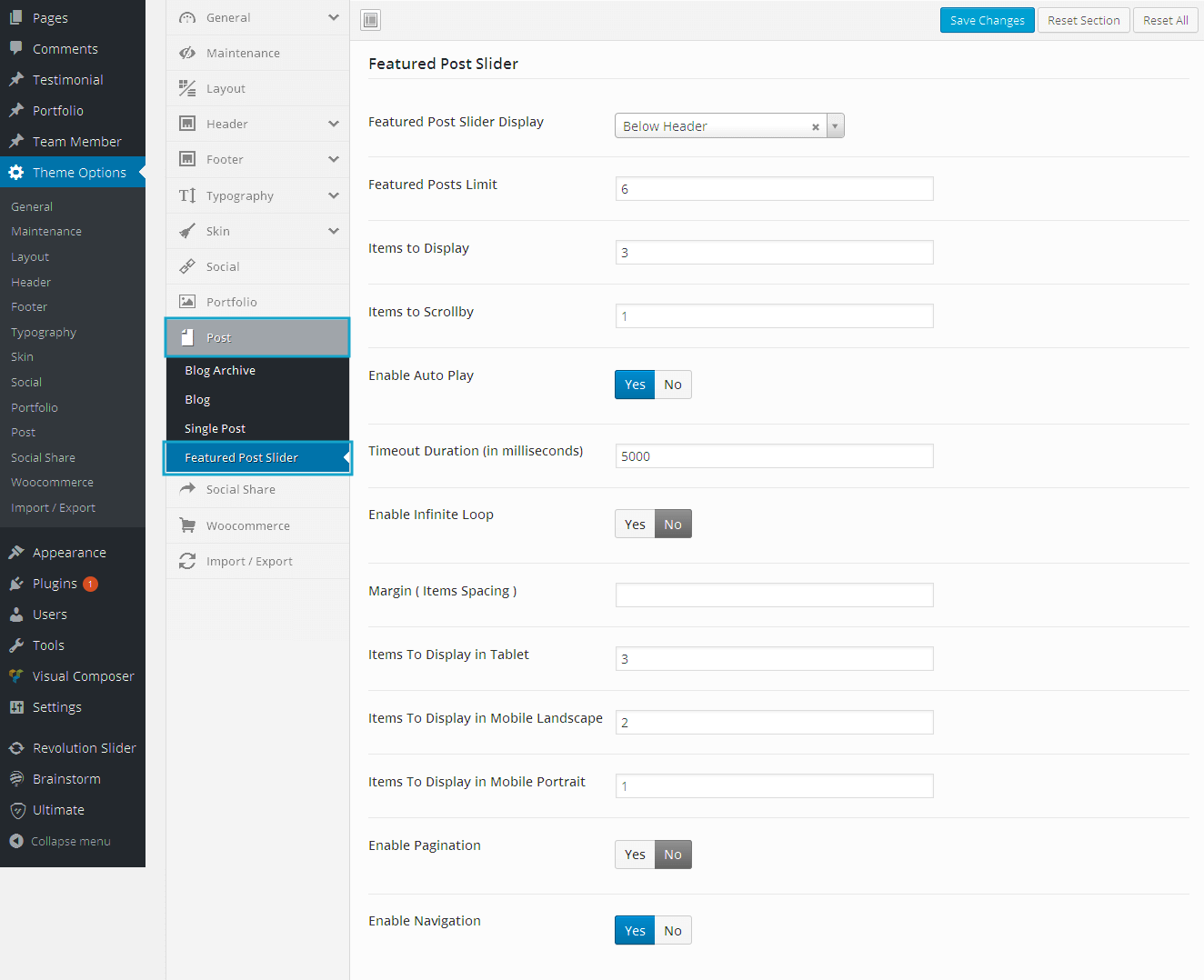The height and width of the screenshot is (980, 1204).
Task: Enable Infinite Loop by selecting Yes
Action: pyautogui.click(x=635, y=525)
